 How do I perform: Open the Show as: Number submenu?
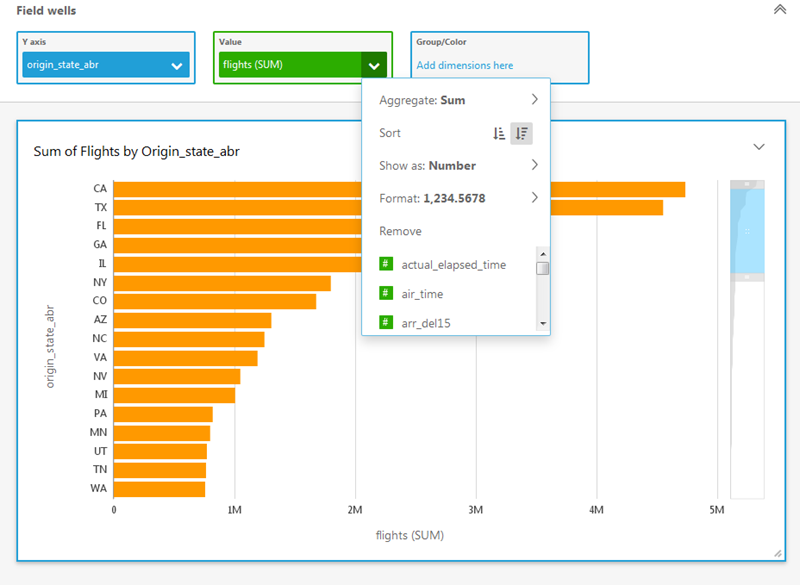(534, 165)
